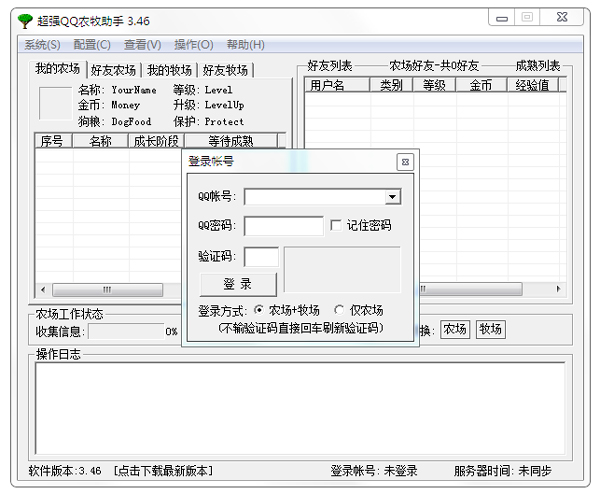Click the farm list horizontal scrollbar thumb

(x=107, y=290)
